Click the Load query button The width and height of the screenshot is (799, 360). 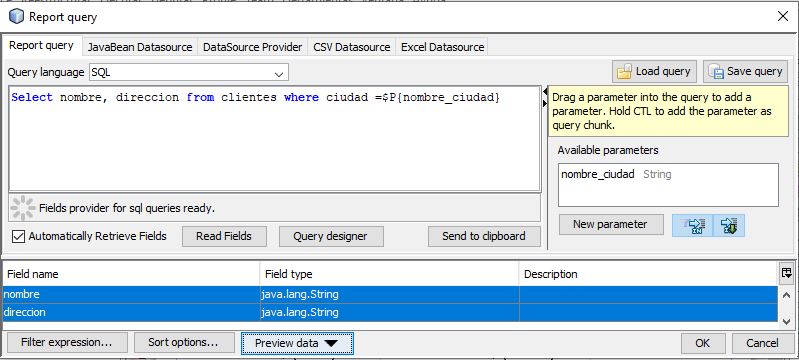tap(654, 71)
